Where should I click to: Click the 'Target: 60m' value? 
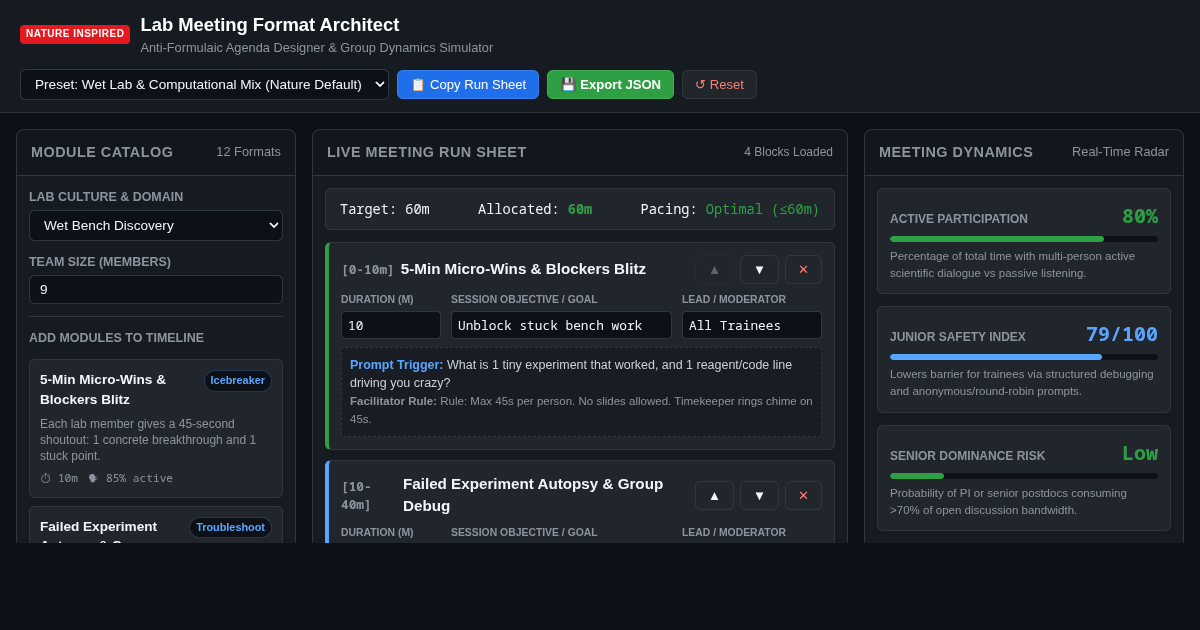click(x=385, y=209)
